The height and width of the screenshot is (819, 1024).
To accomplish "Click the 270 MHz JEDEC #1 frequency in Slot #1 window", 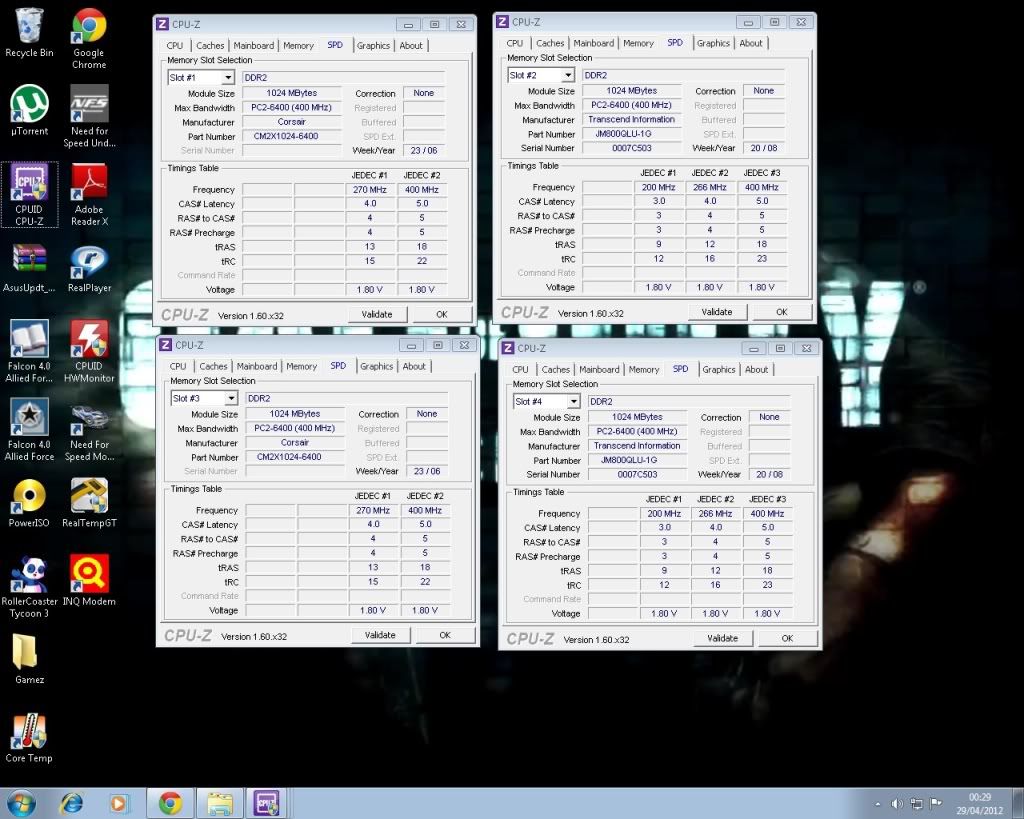I will [x=370, y=189].
